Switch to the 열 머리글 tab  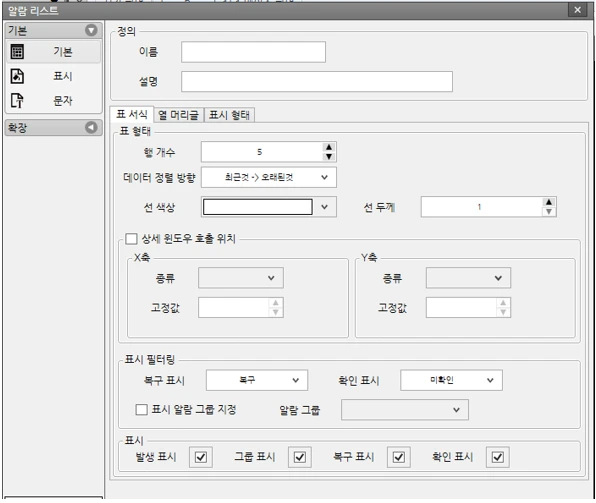(x=178, y=115)
